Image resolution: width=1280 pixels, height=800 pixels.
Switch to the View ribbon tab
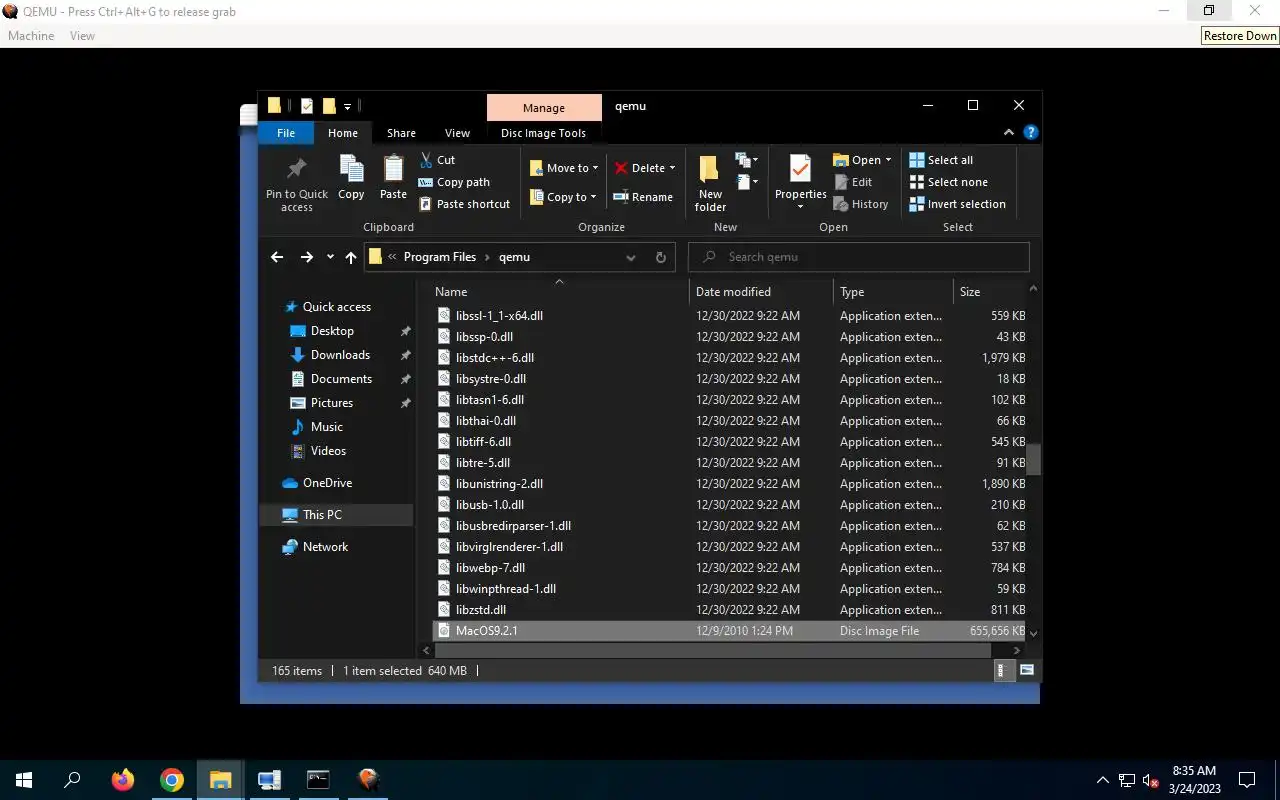(x=457, y=133)
